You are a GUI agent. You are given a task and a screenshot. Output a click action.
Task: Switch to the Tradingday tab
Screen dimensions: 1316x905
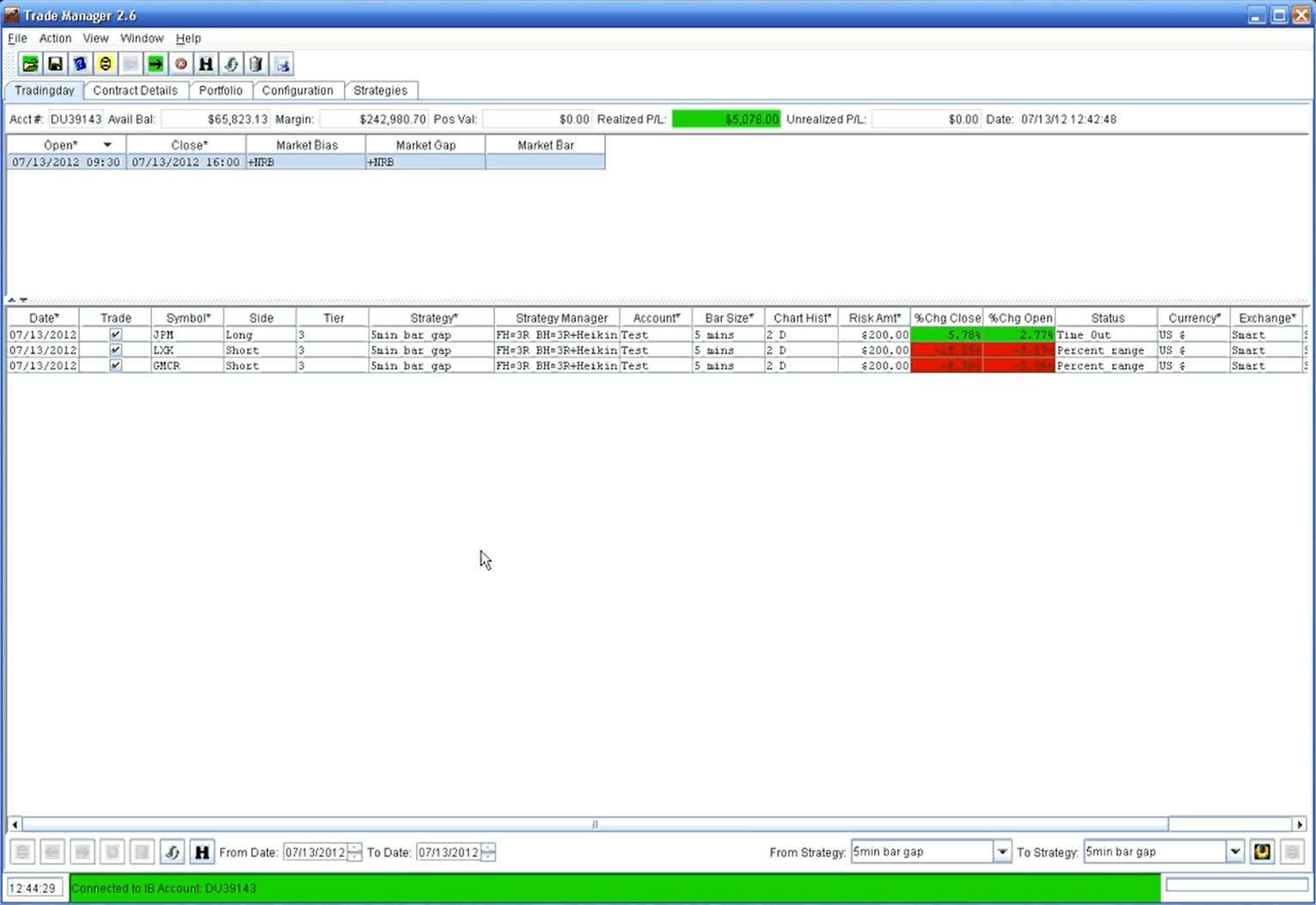(x=45, y=90)
